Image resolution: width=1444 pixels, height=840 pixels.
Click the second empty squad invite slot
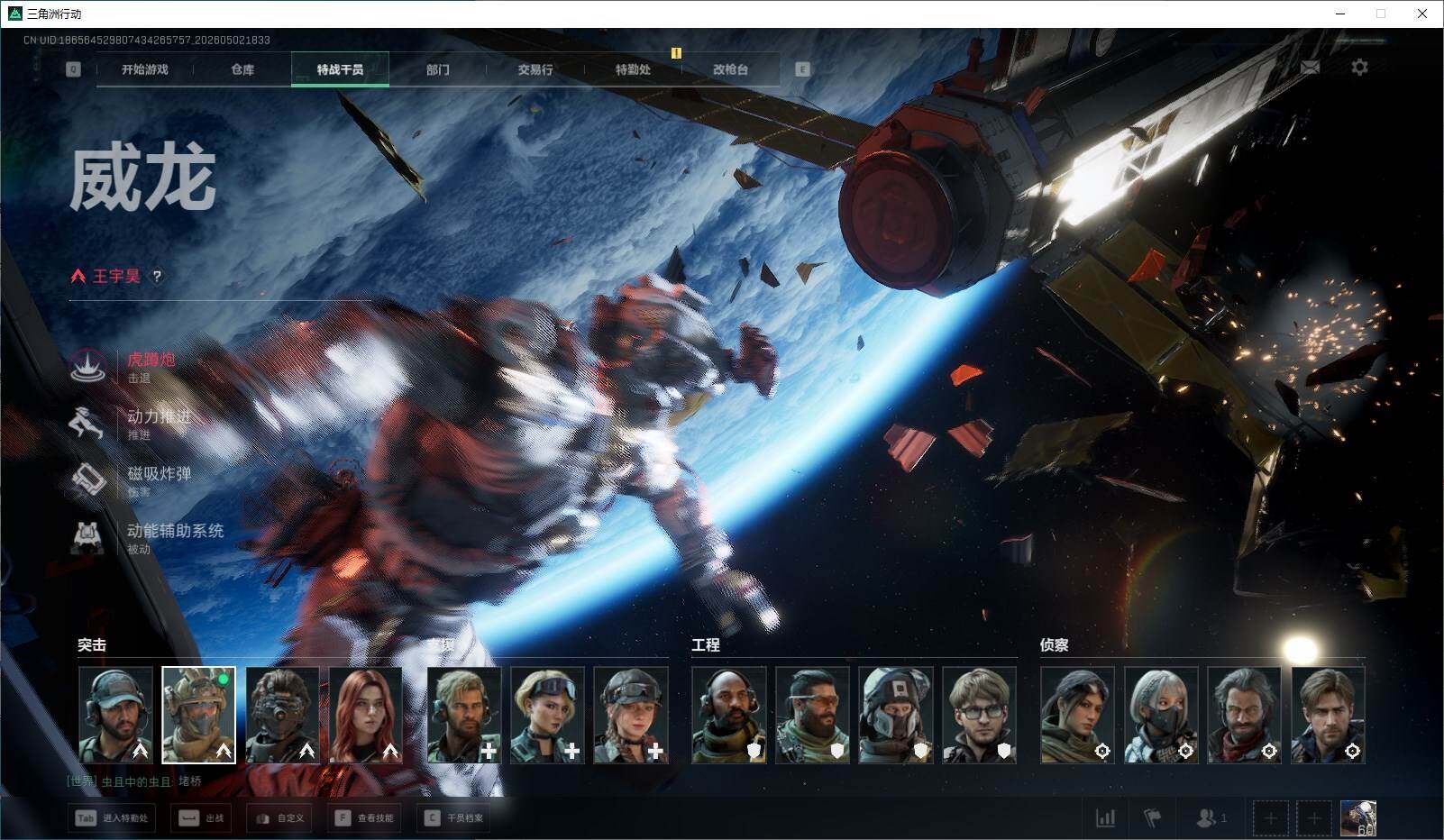coord(1313,818)
